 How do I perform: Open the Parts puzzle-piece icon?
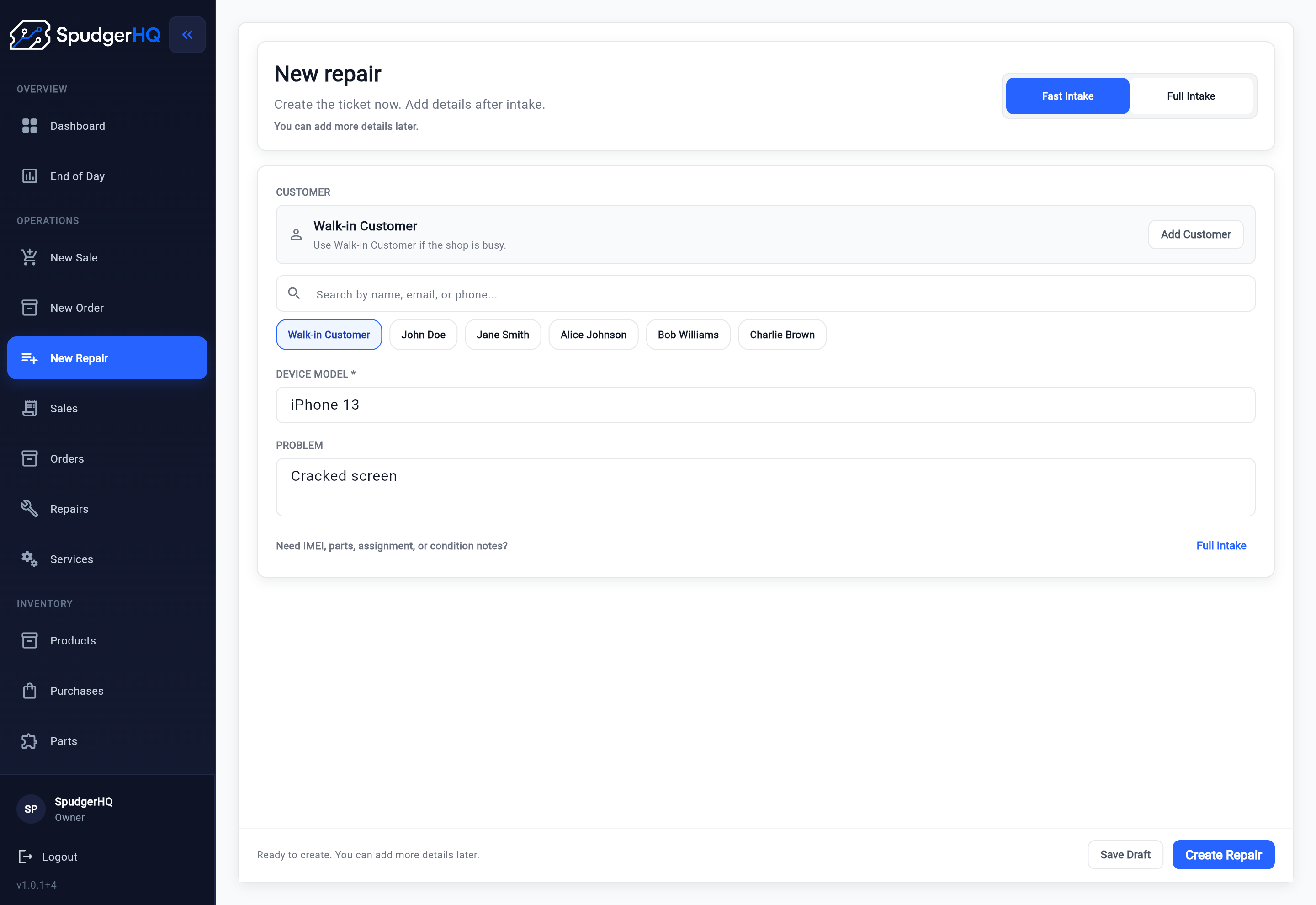pyautogui.click(x=29, y=741)
